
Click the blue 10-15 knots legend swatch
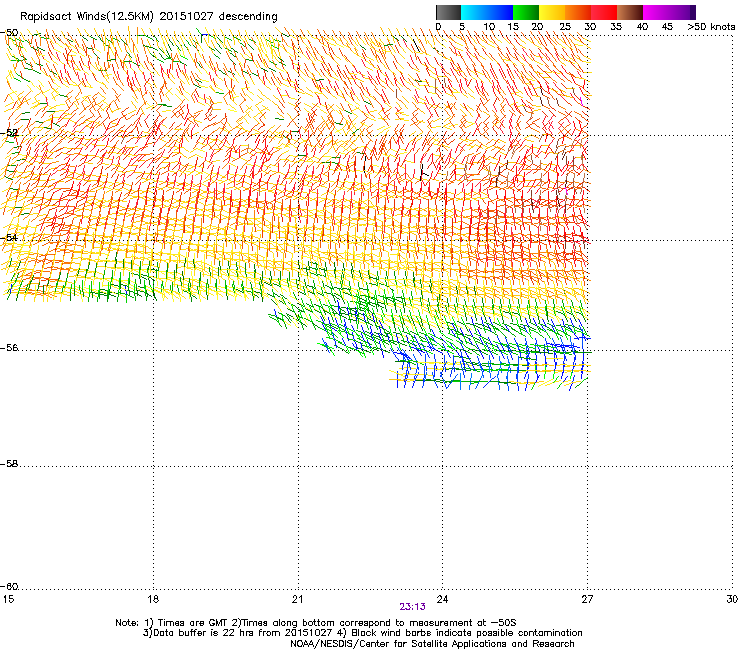click(500, 12)
